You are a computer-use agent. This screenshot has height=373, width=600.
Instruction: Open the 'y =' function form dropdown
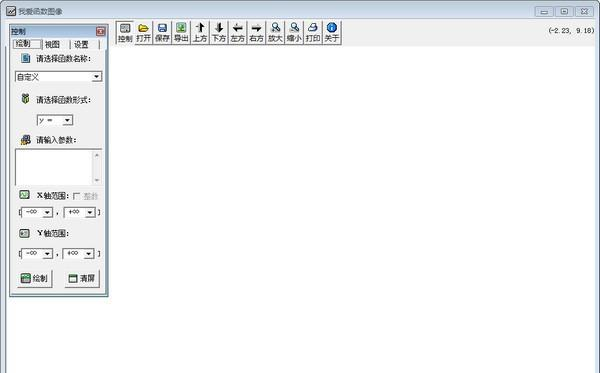click(67, 120)
